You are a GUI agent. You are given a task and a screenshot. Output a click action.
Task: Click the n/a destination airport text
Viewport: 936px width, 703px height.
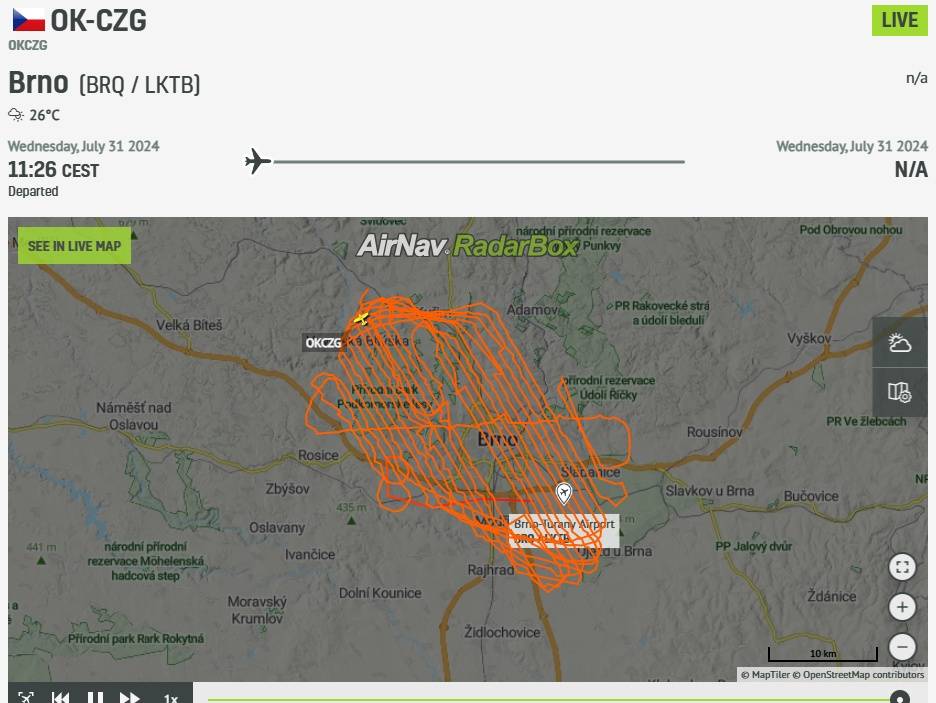coord(917,78)
